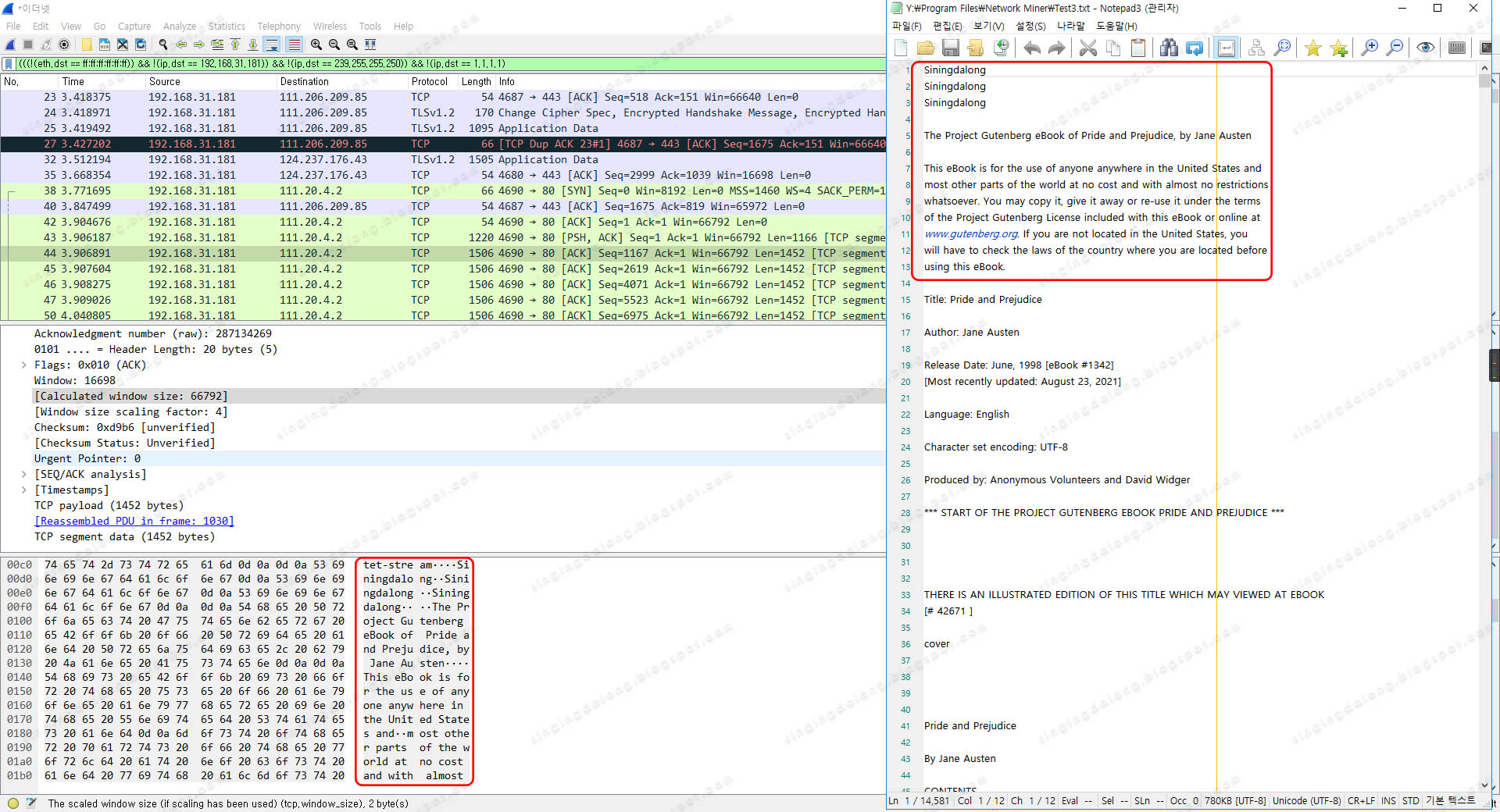Open Wireshark capture options gear icon
Viewport: 1500px width, 812px height.
[x=65, y=45]
